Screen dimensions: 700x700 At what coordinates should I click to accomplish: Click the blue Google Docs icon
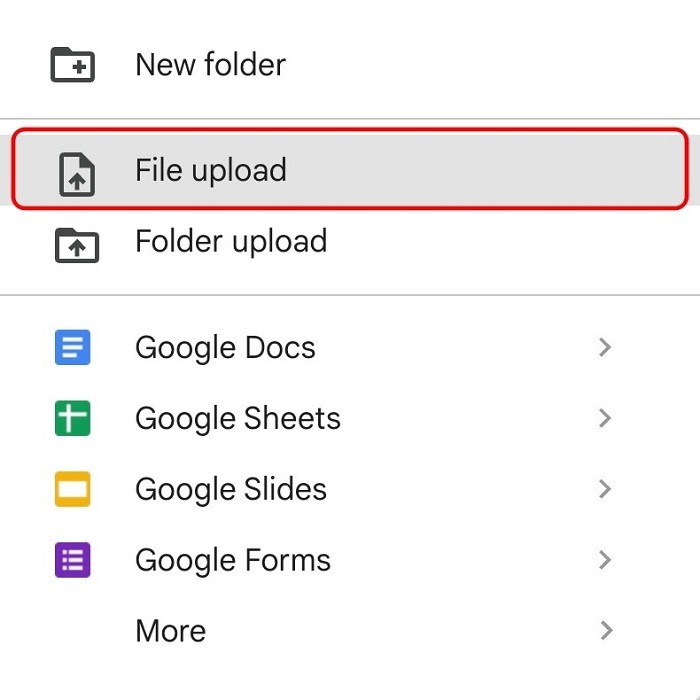pos(72,348)
